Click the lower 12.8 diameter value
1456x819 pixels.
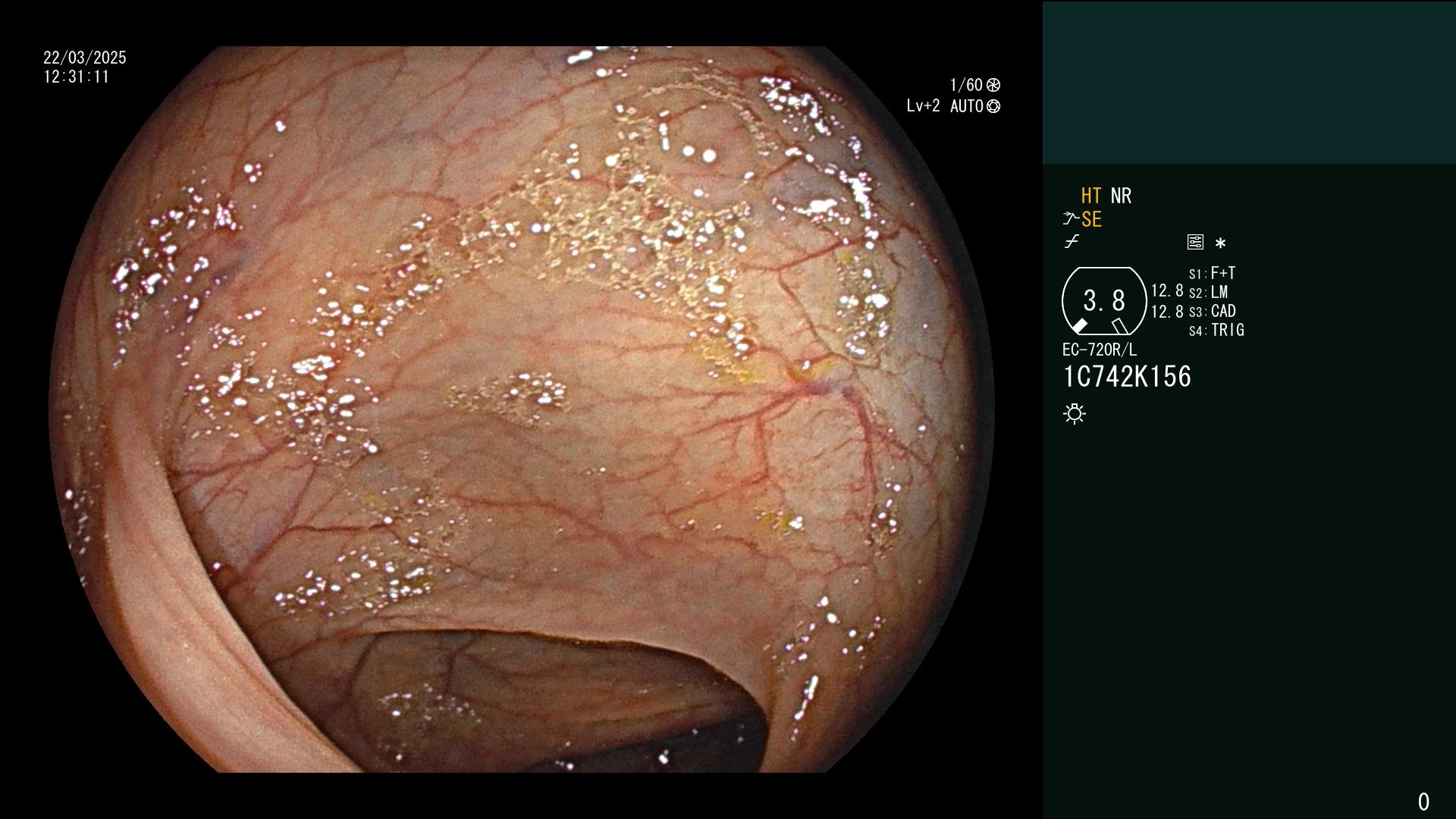pos(1167,312)
